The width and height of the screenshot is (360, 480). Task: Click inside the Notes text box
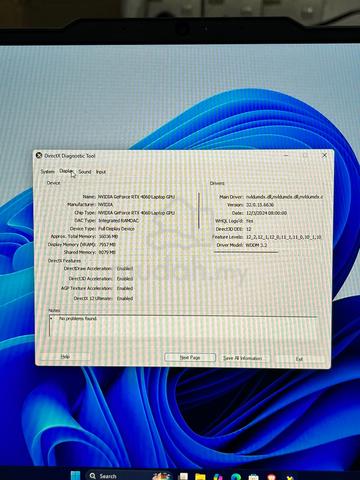183,326
